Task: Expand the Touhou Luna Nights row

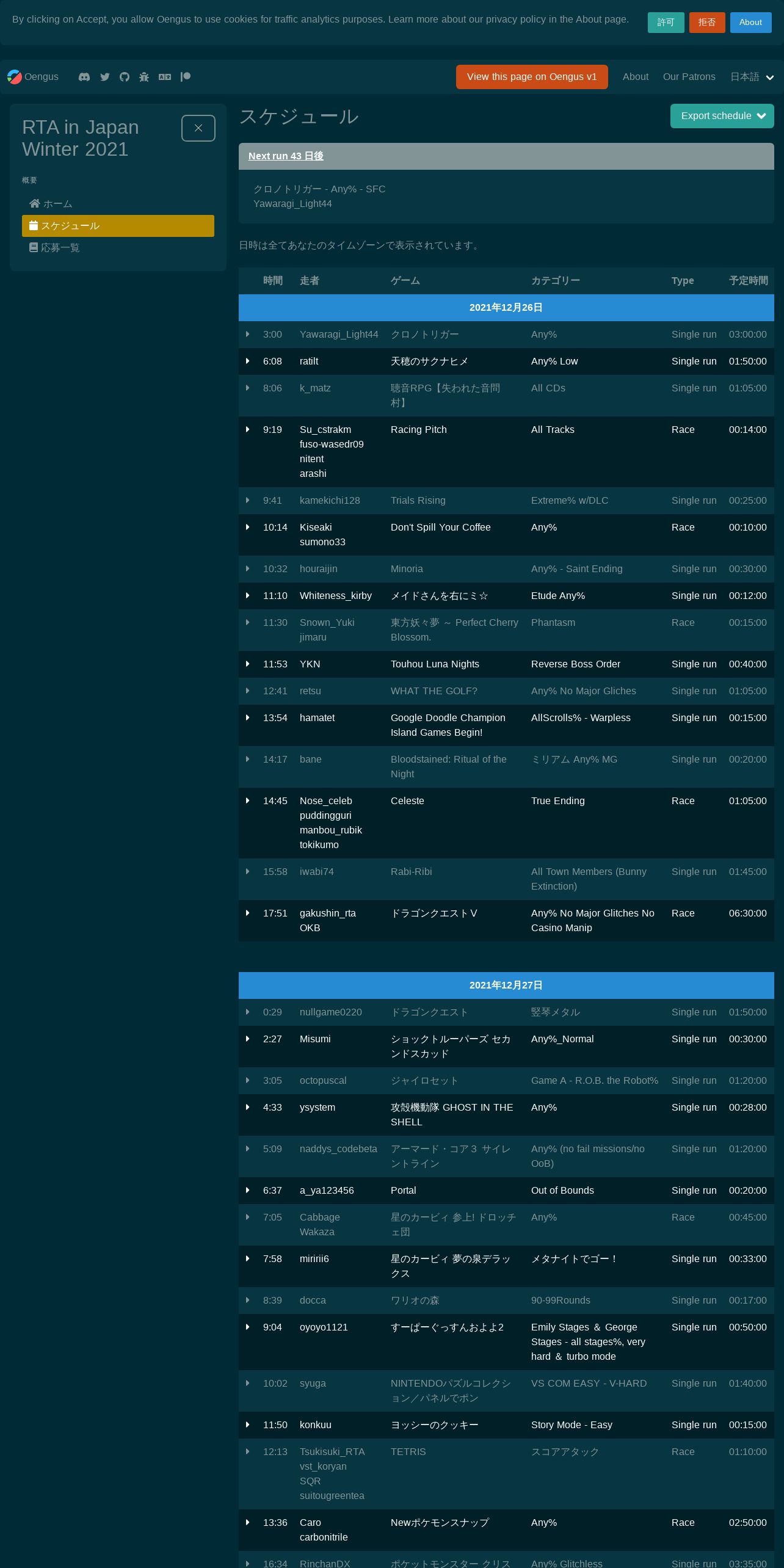Action: (247, 664)
